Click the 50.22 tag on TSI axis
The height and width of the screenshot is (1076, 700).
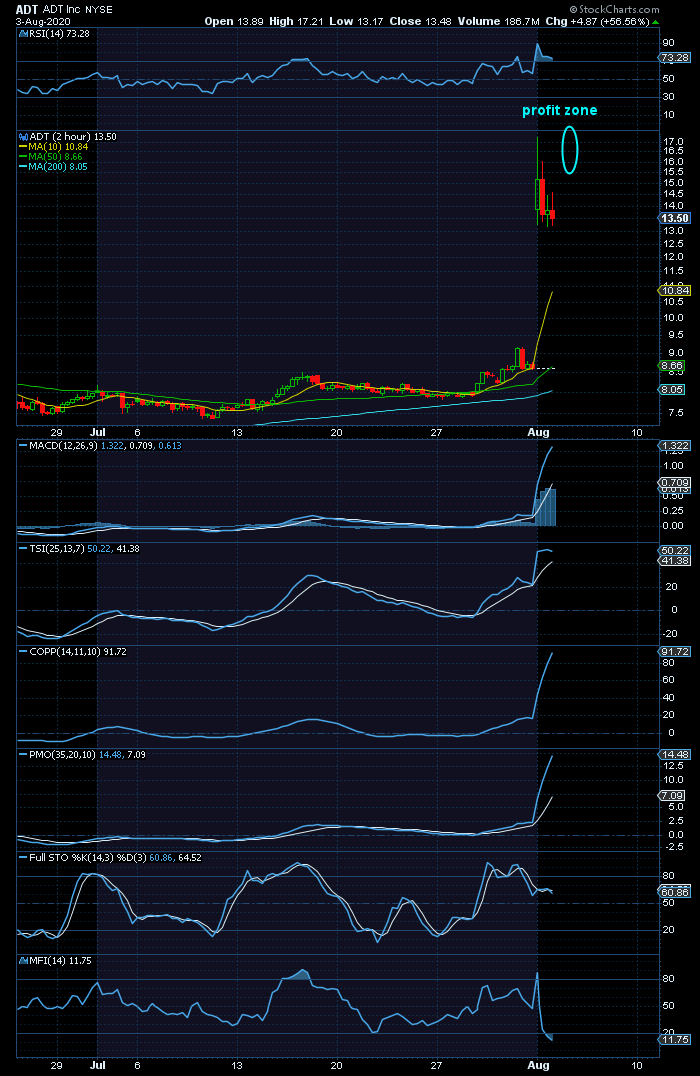(x=675, y=550)
